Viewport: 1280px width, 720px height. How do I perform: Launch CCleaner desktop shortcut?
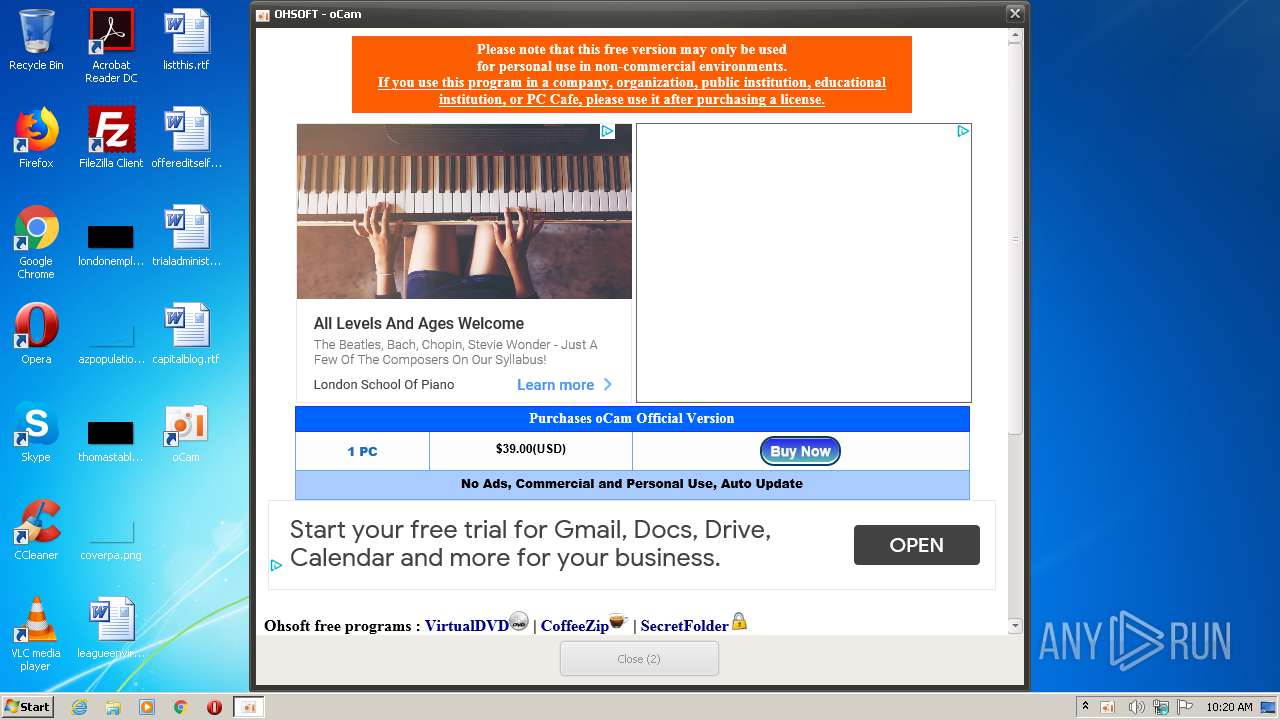point(36,530)
